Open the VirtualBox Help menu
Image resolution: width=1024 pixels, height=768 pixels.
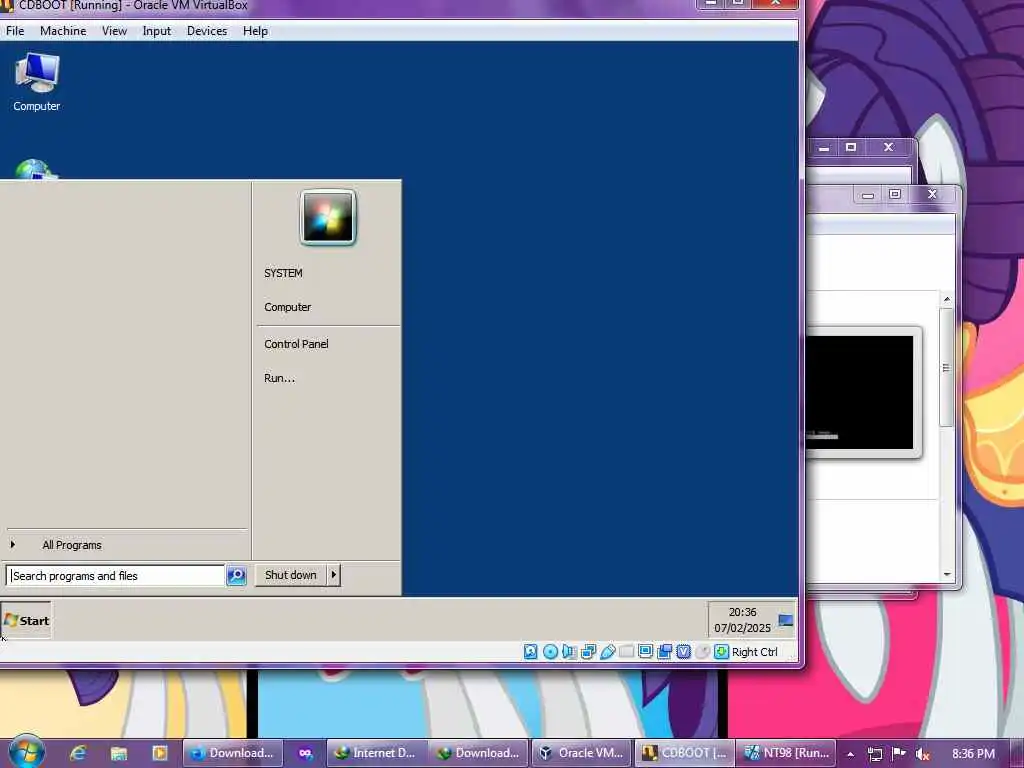255,31
